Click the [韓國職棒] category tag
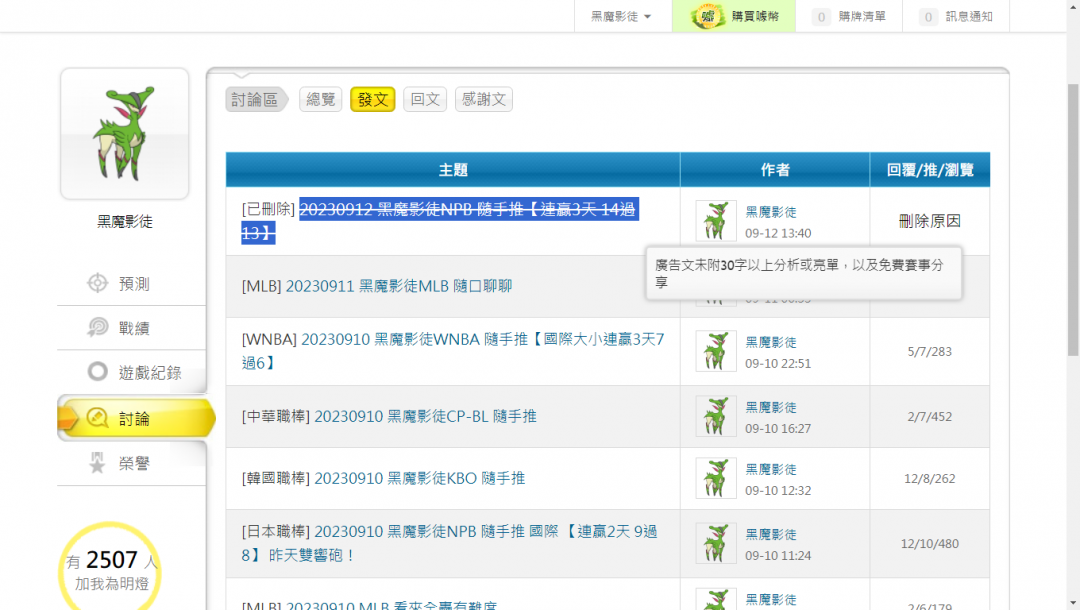 pos(276,478)
